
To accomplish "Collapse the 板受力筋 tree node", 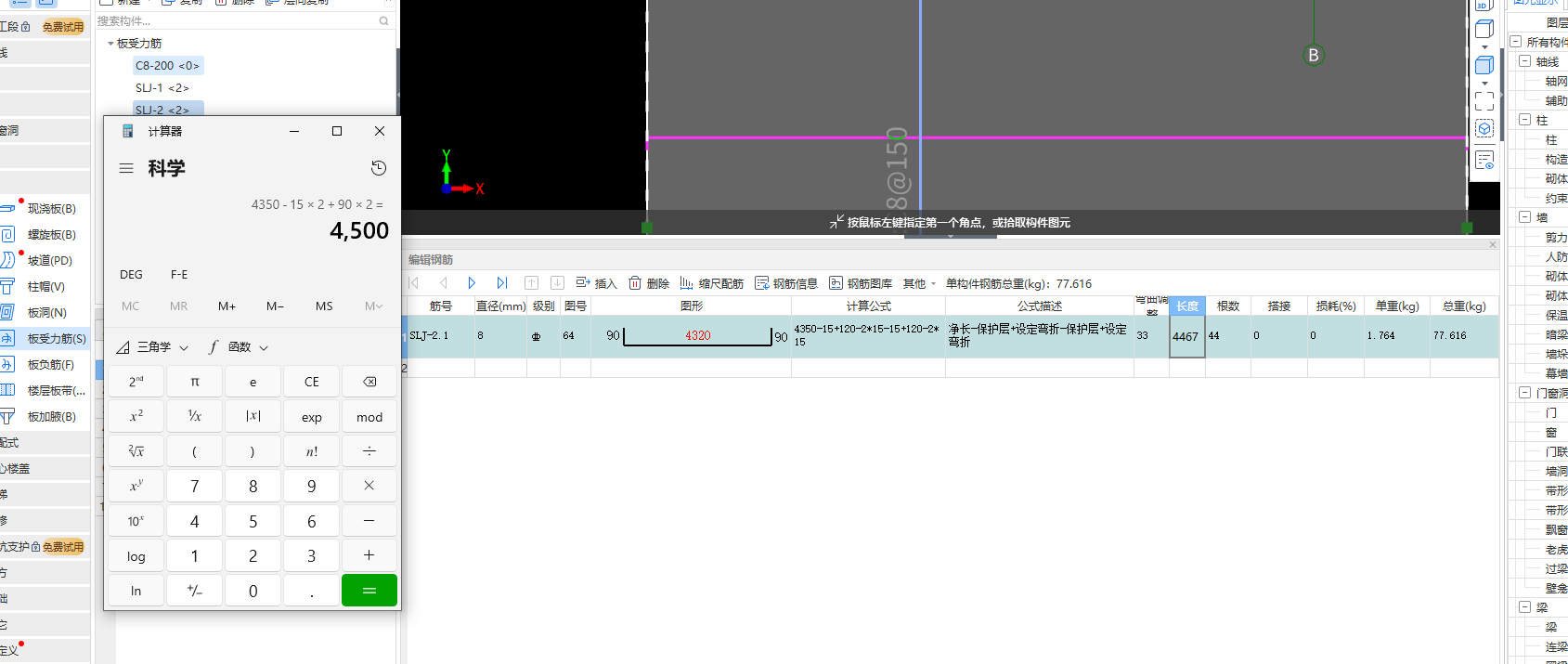I will (x=111, y=44).
